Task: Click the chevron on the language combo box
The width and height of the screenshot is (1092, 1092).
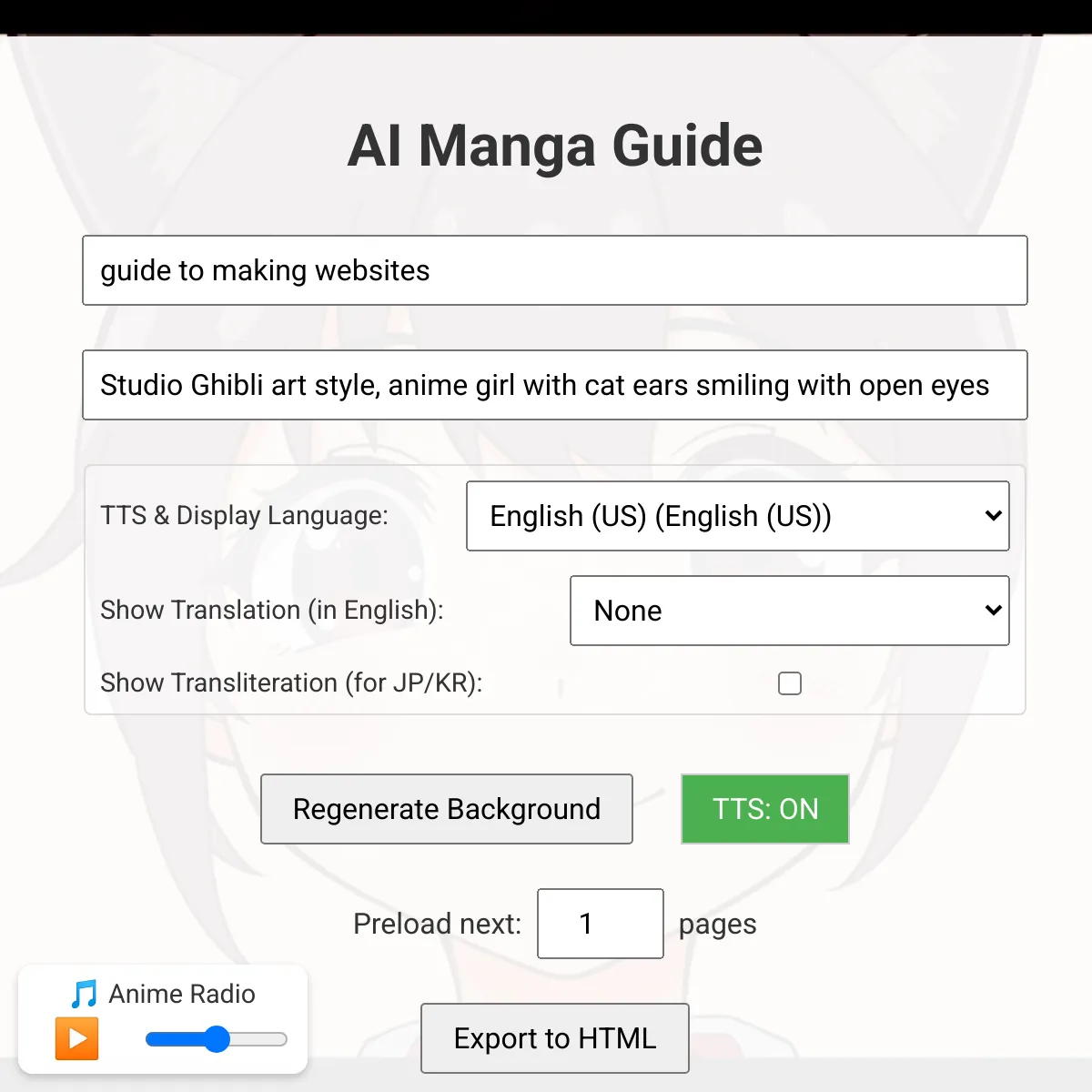Action: click(992, 516)
